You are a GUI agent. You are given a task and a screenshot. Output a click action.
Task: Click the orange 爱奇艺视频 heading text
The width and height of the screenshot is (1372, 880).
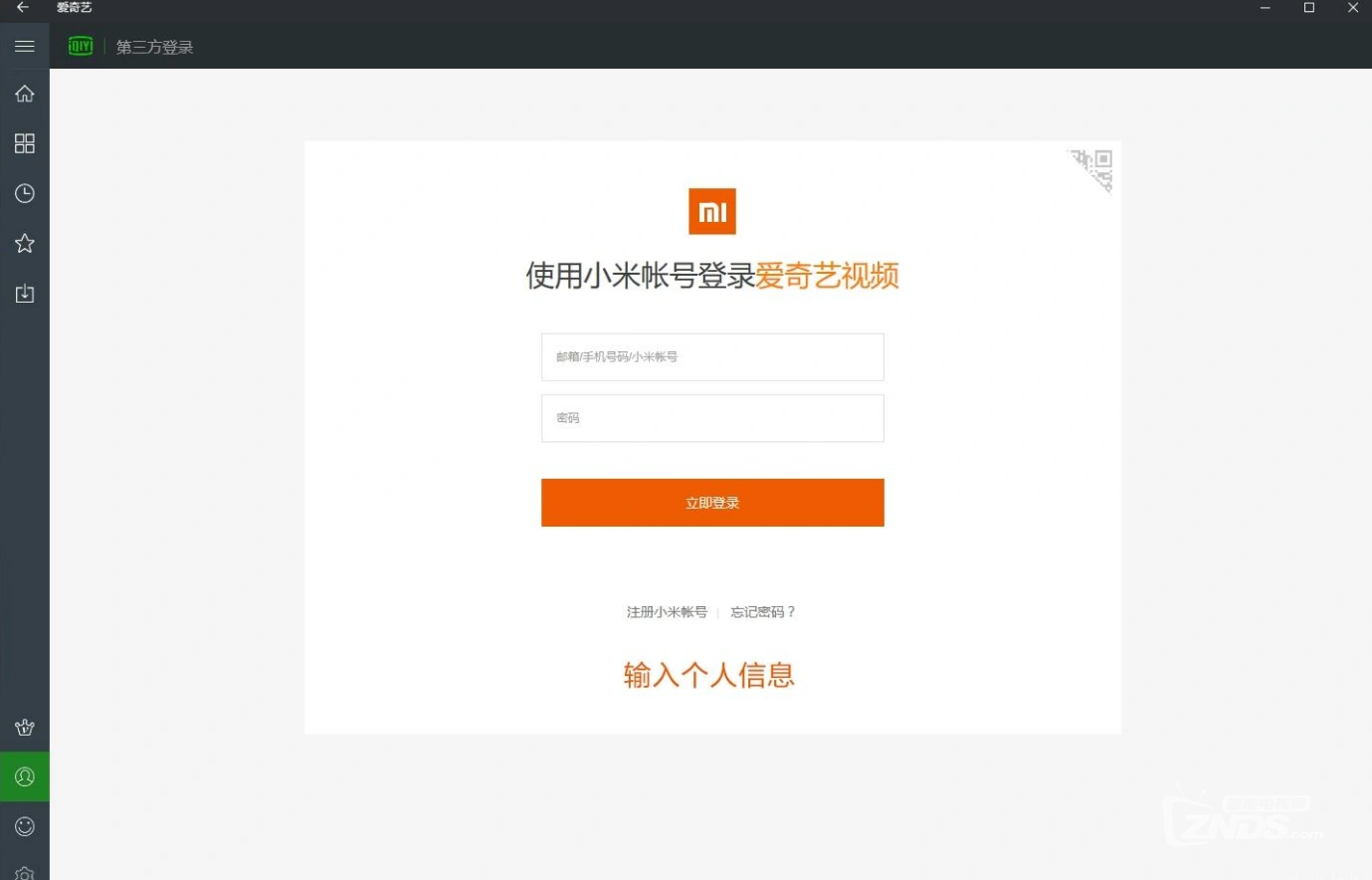(x=827, y=276)
